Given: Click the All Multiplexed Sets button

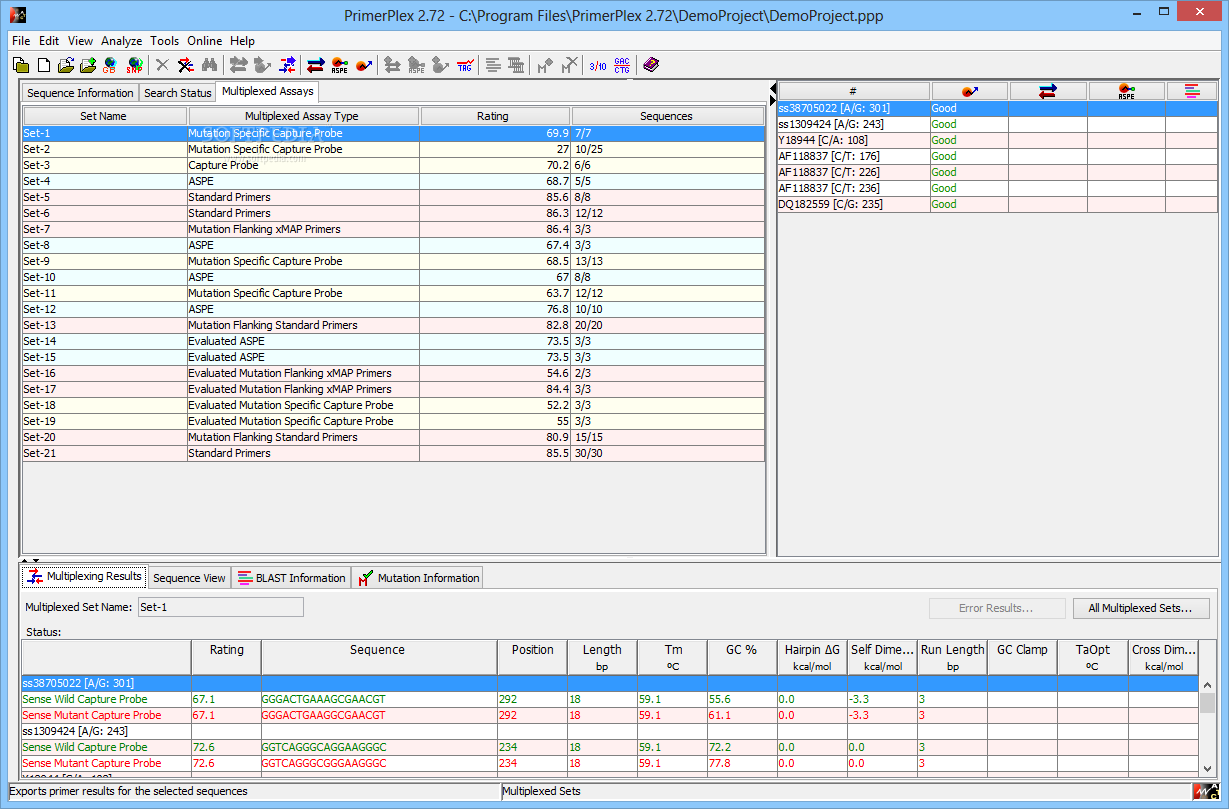Looking at the screenshot, I should (x=1141, y=608).
